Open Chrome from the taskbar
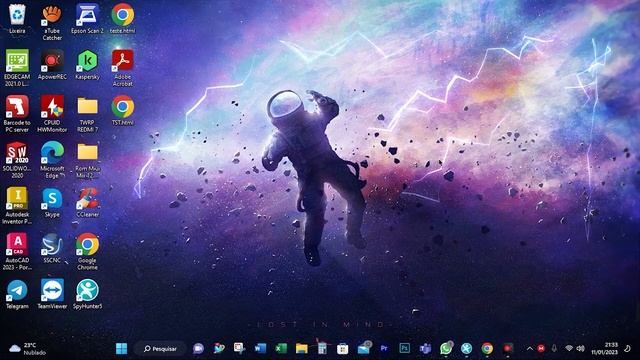The width and height of the screenshot is (640, 360). tap(487, 348)
